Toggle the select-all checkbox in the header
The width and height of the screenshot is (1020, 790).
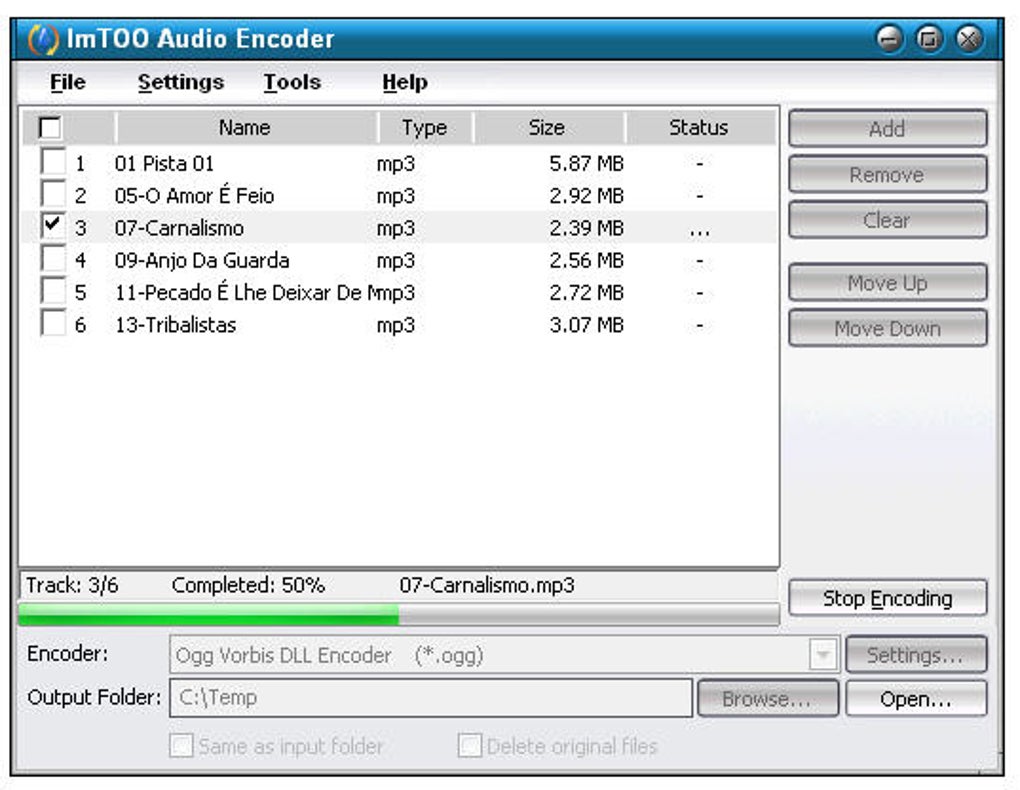coord(50,128)
